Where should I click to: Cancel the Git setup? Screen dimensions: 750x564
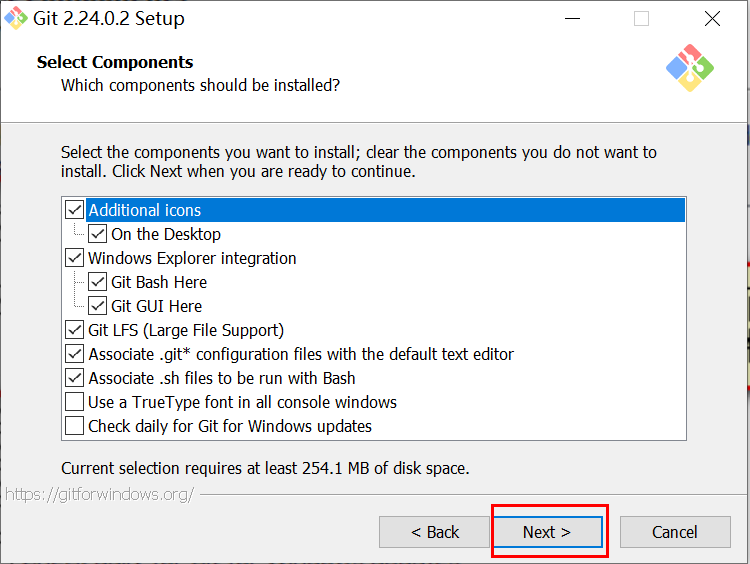(675, 532)
